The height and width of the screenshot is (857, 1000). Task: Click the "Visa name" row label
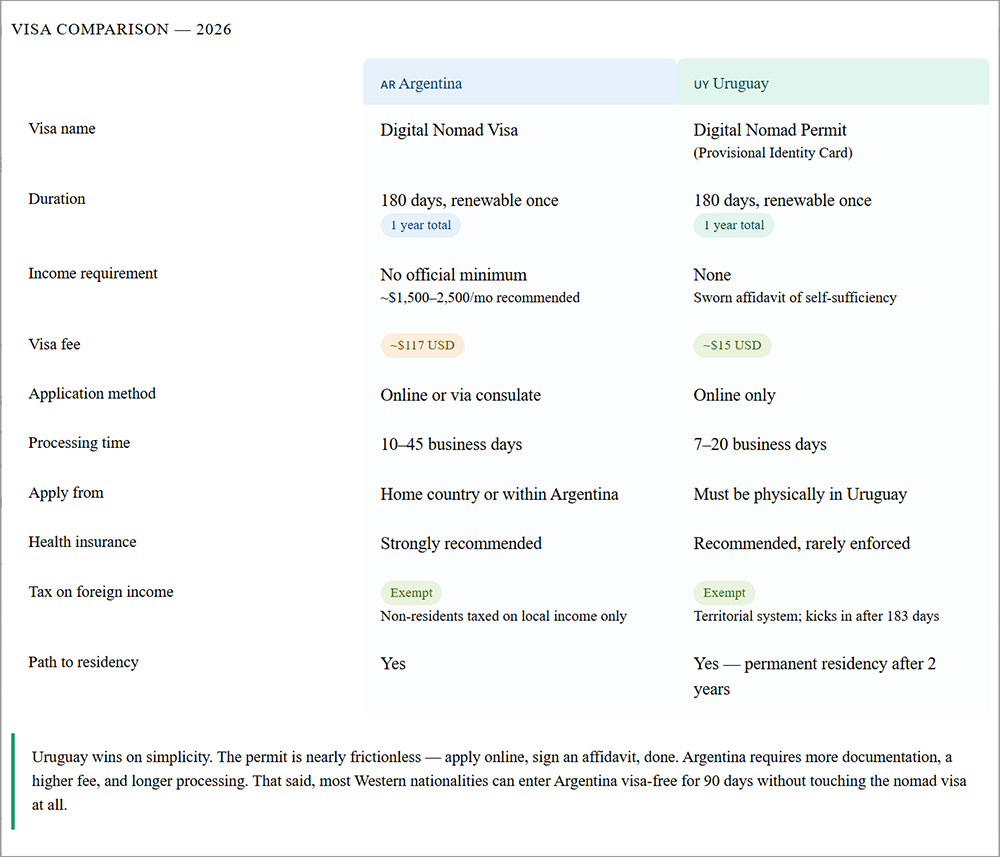tap(62, 129)
